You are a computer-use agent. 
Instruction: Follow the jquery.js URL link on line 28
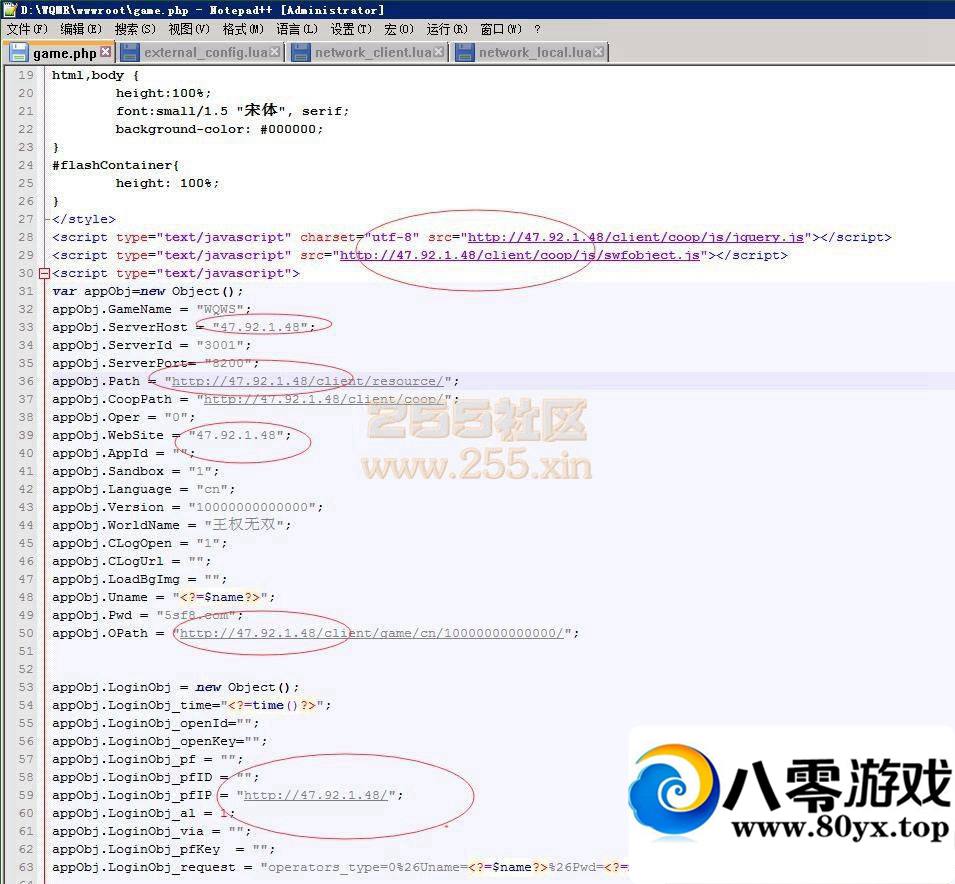pos(636,238)
